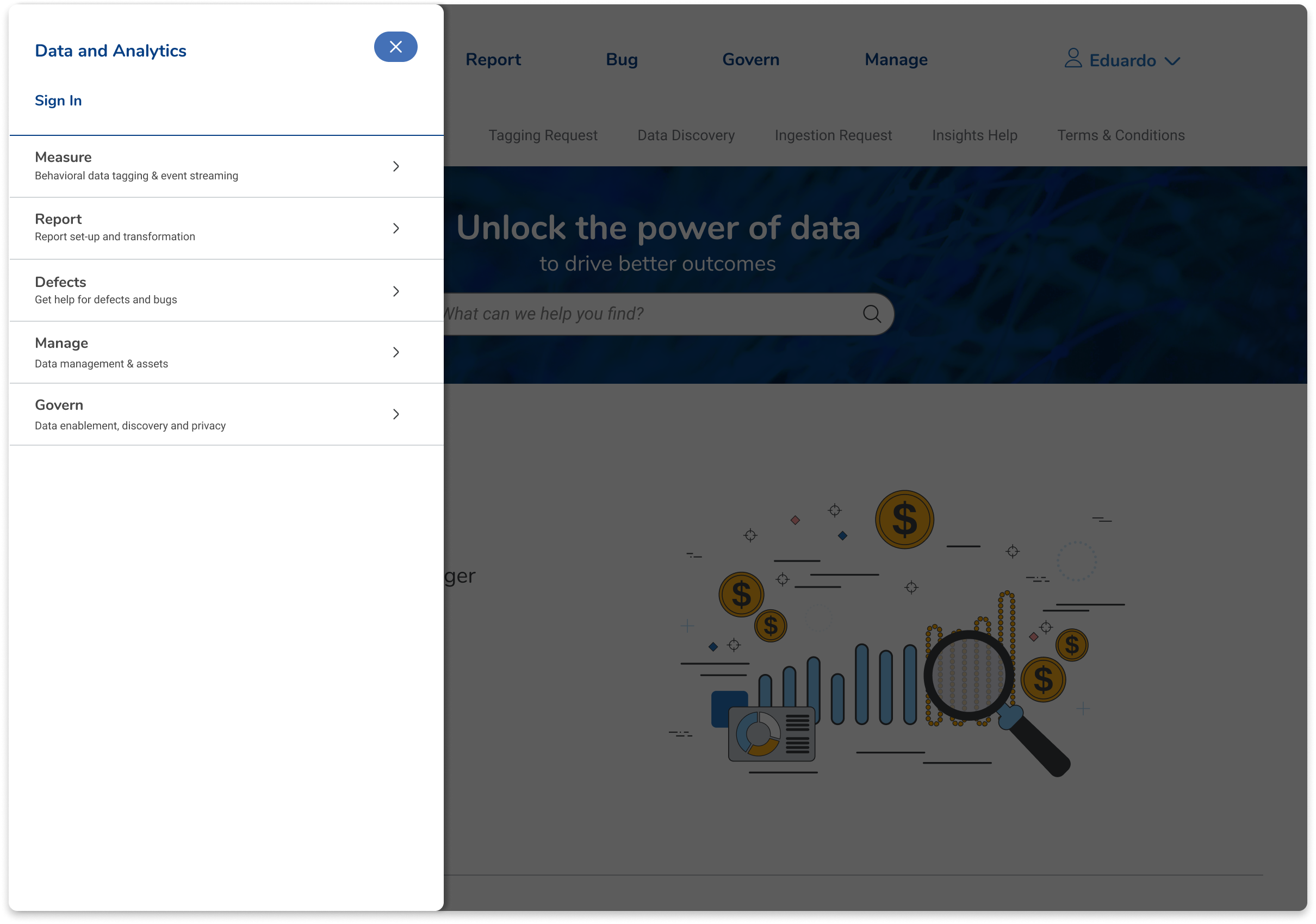The image size is (1316, 924).
Task: Expand the Eduardo account dropdown arrow
Action: pyautogui.click(x=1172, y=61)
